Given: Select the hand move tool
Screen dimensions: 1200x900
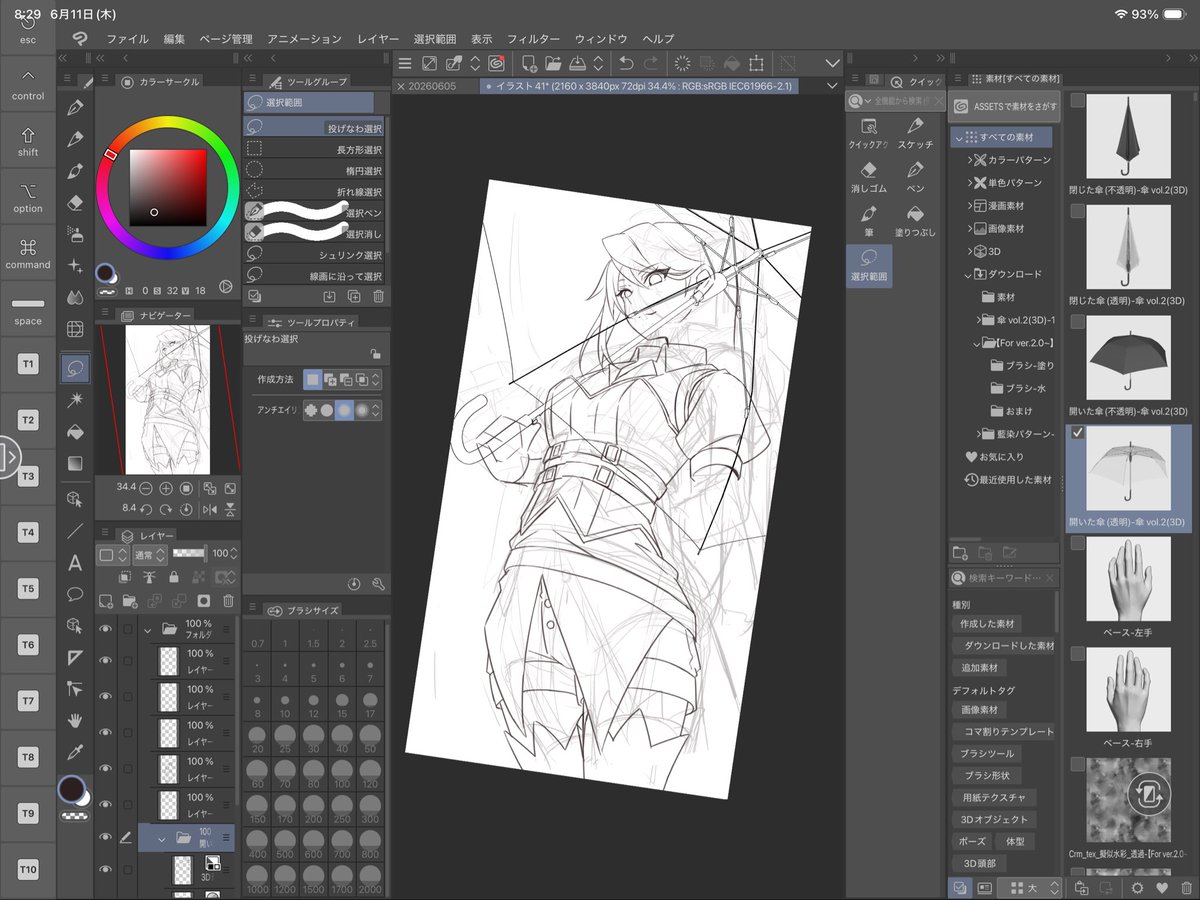Looking at the screenshot, I should pyautogui.click(x=75, y=720).
